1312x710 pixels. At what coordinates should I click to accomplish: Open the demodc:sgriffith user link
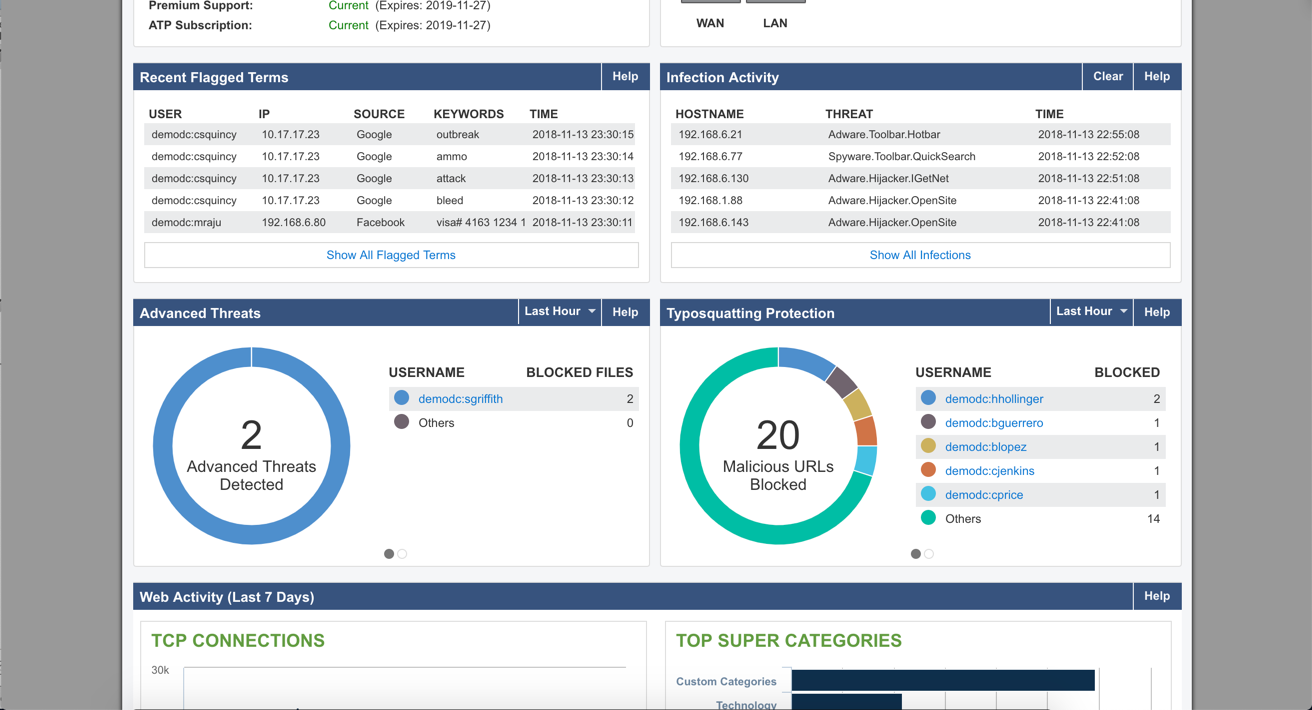pyautogui.click(x=460, y=399)
